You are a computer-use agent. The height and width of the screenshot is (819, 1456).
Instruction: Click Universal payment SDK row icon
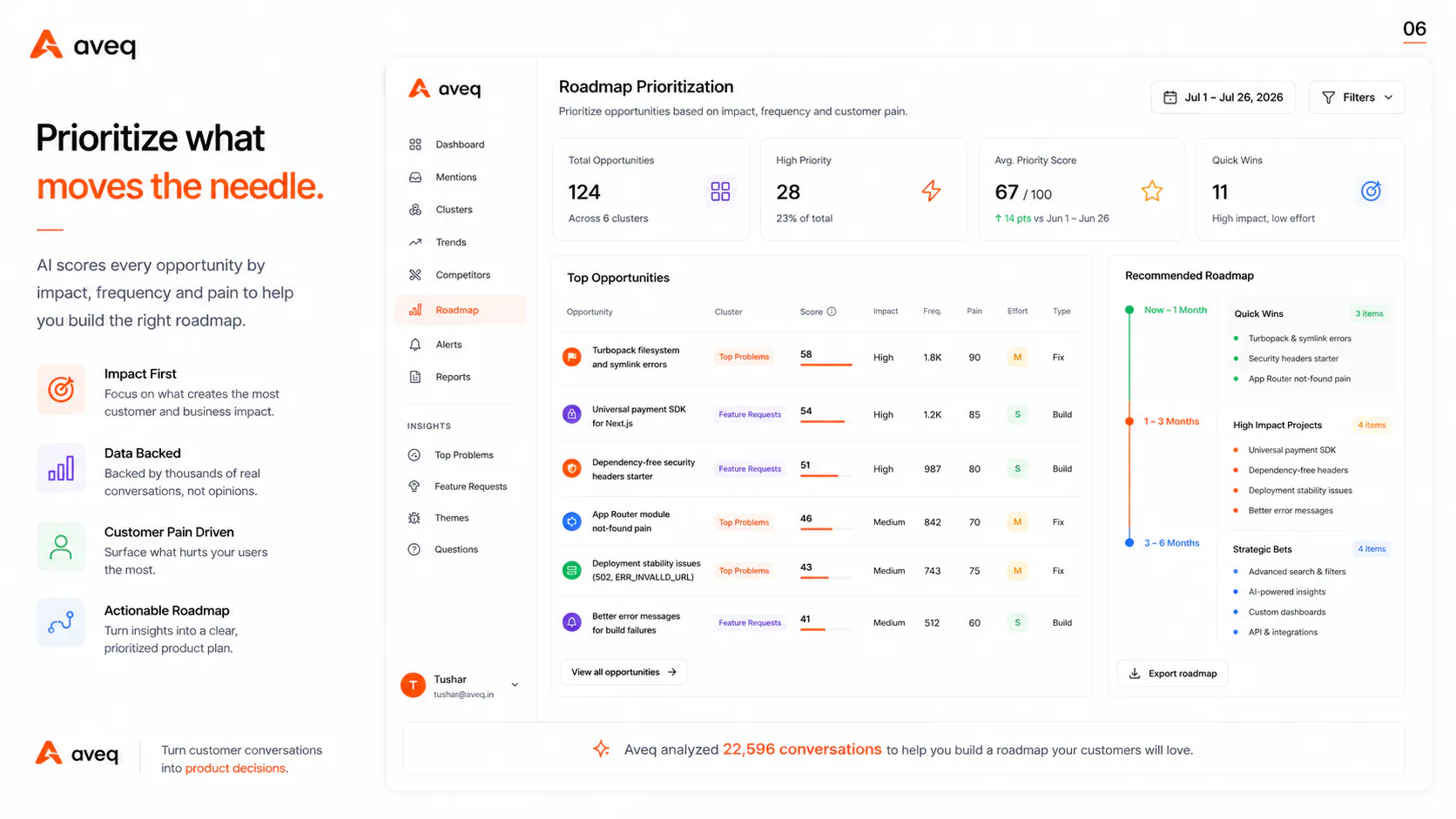pyautogui.click(x=572, y=414)
